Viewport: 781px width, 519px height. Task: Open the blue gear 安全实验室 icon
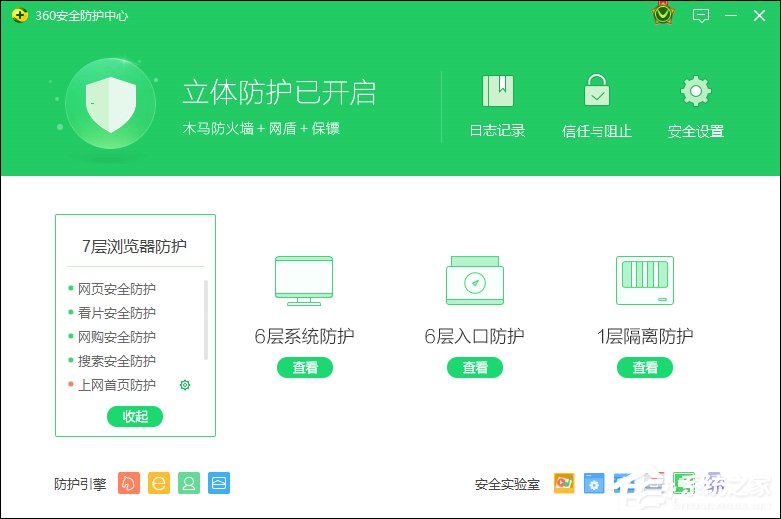(594, 484)
